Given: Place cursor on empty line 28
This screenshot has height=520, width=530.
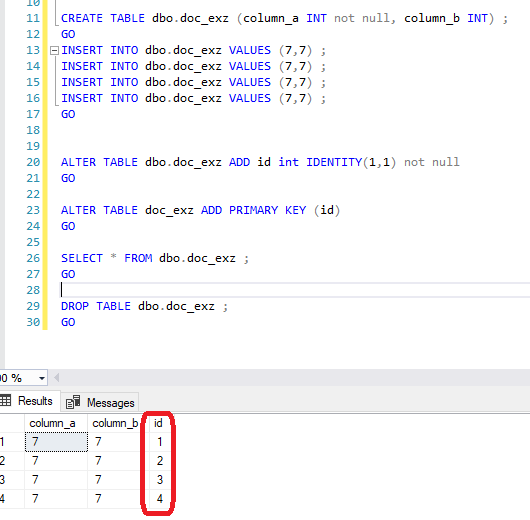Looking at the screenshot, I should (294, 290).
